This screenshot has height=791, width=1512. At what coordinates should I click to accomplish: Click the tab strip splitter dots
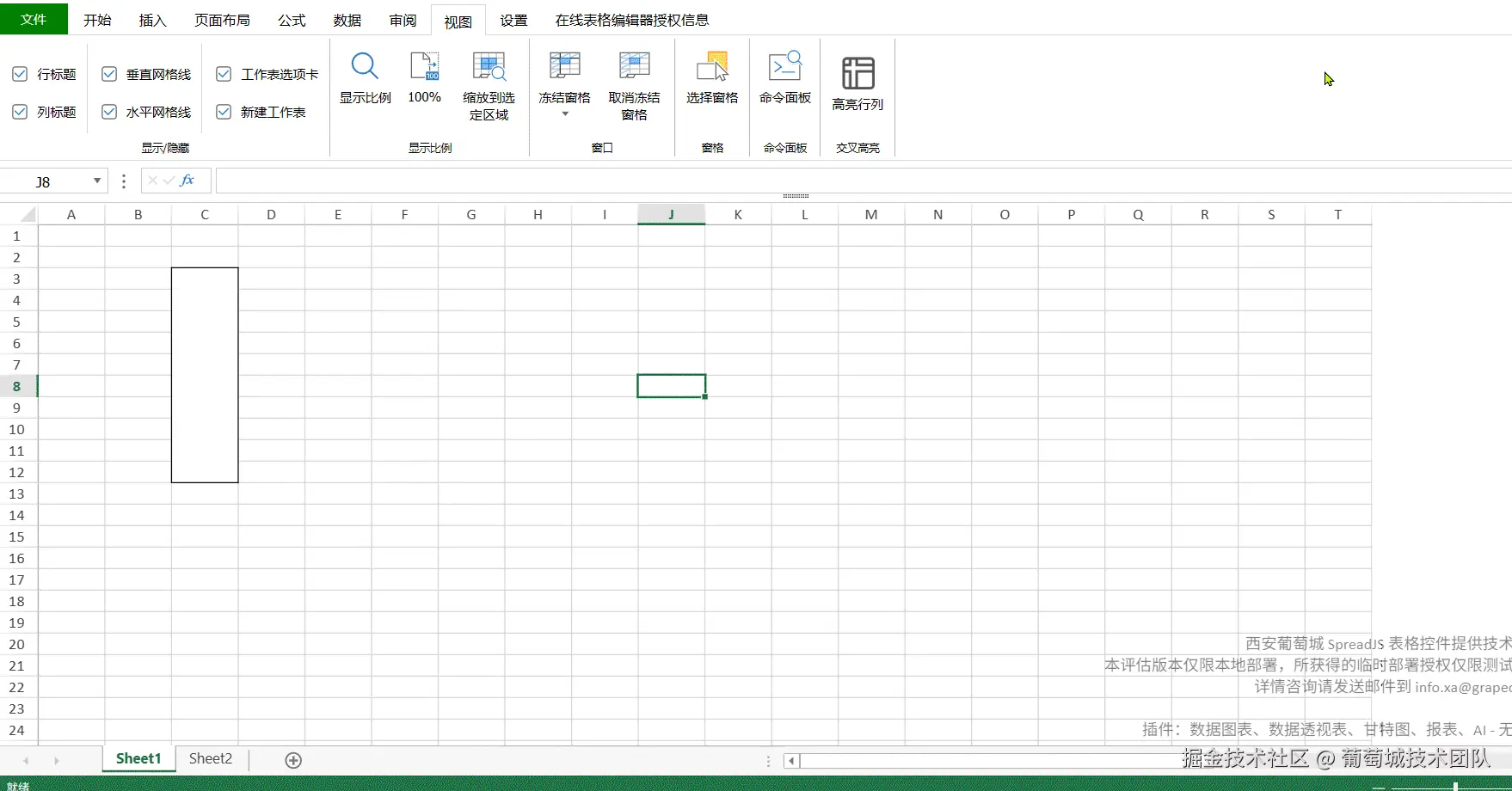pos(768,761)
